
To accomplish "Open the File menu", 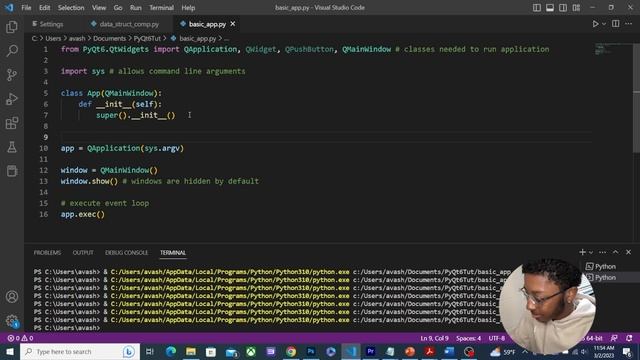I will click(x=26, y=8).
